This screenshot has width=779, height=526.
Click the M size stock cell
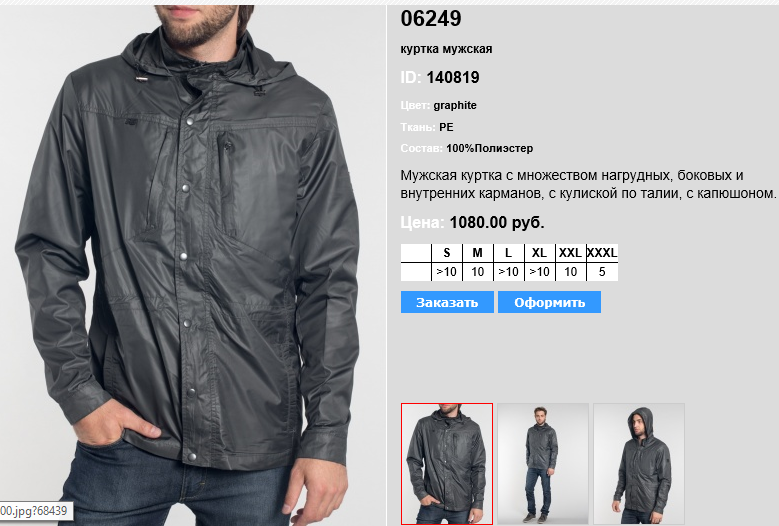coord(477,272)
